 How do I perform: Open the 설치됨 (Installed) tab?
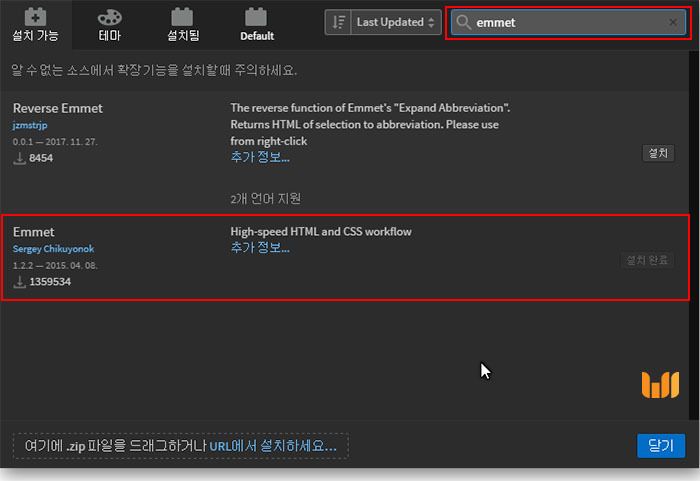(183, 25)
